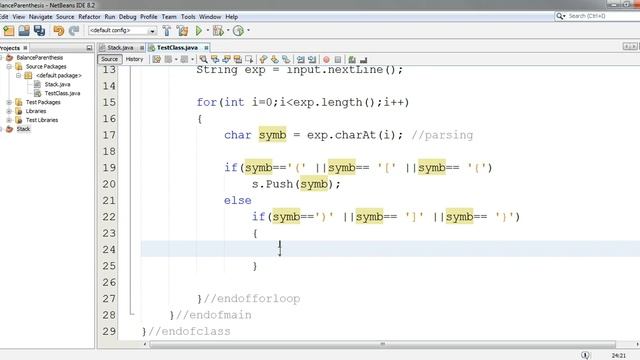Click the status bar notifications icon

click(585, 355)
